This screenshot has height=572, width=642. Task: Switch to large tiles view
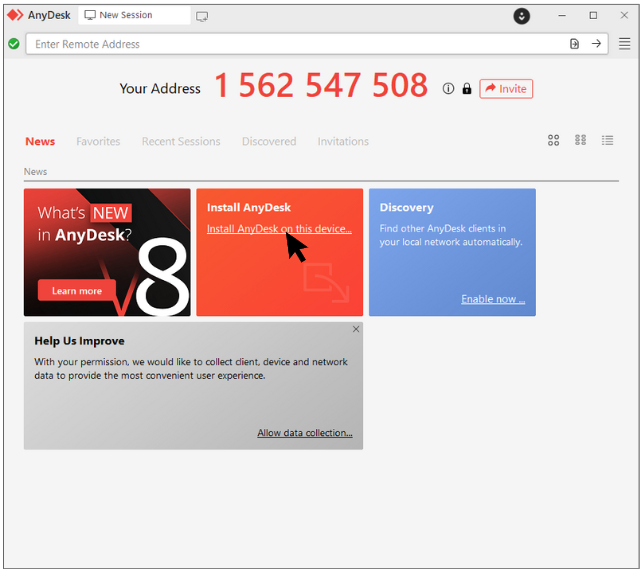pos(553,140)
